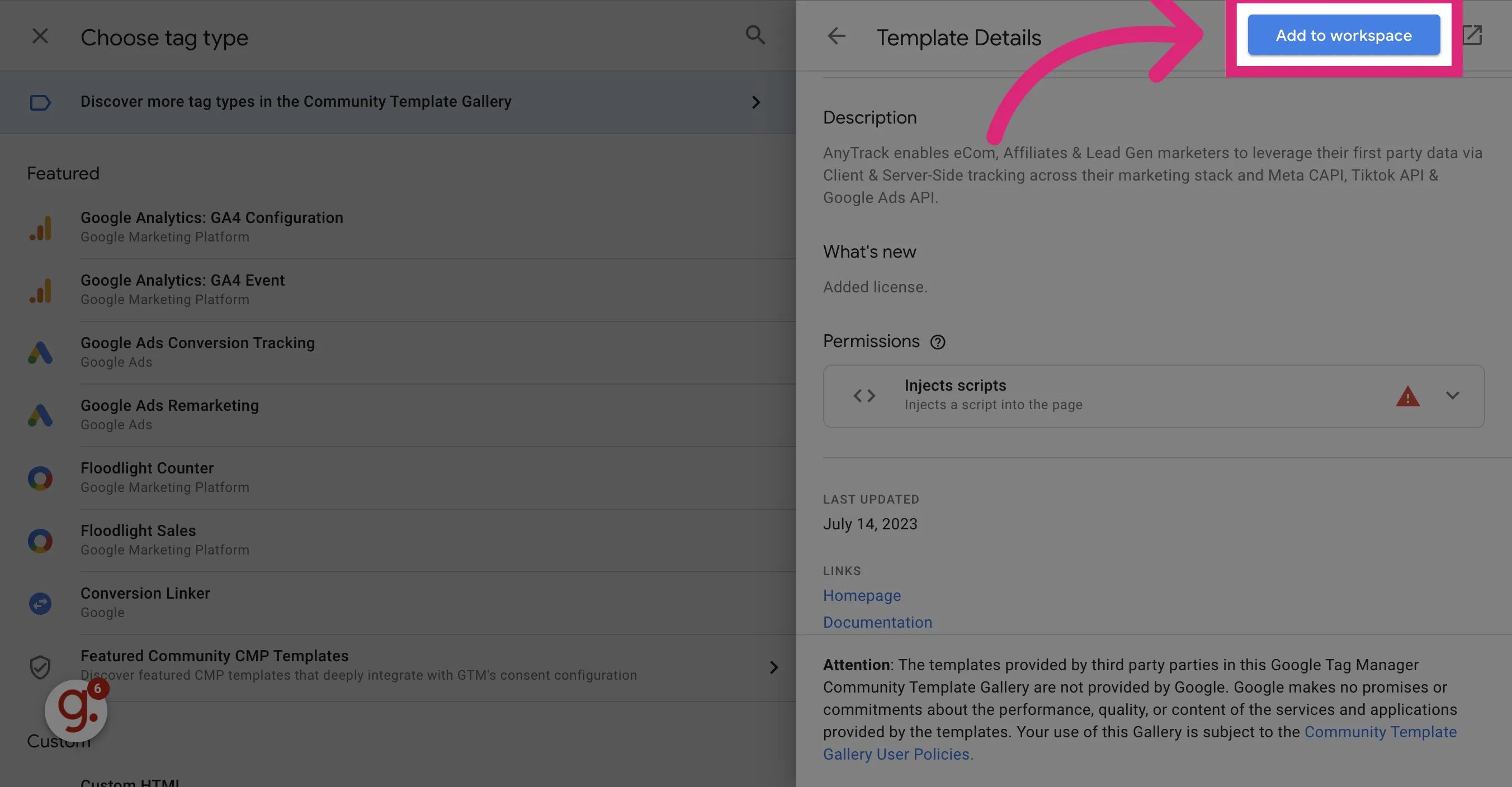Open search in Choose tag type
The width and height of the screenshot is (1512, 787).
coord(755,35)
